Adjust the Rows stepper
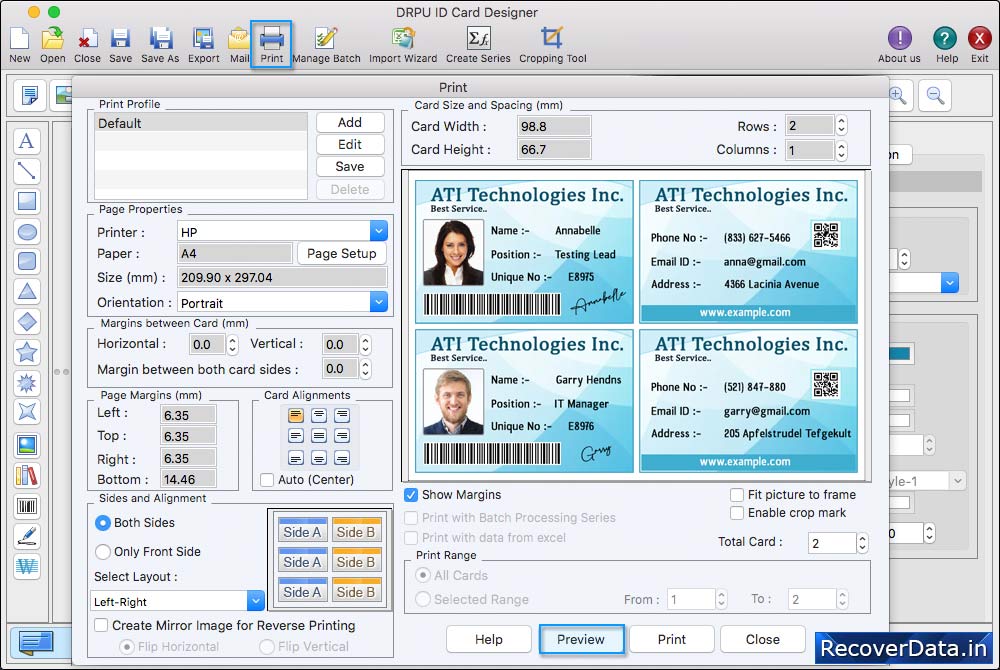The width and height of the screenshot is (1000, 670). coord(841,126)
